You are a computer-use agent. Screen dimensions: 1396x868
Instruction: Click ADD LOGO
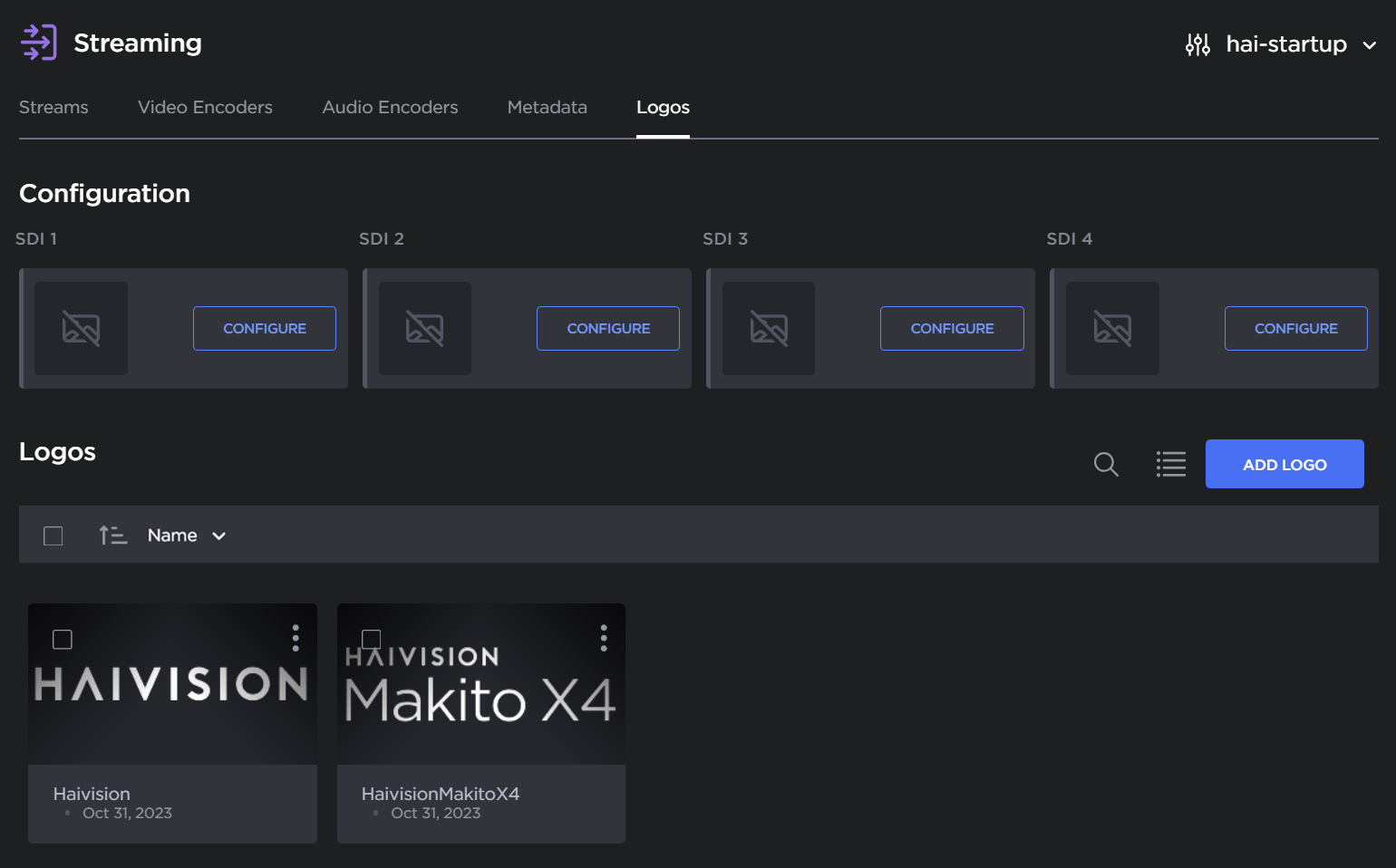(x=1285, y=463)
